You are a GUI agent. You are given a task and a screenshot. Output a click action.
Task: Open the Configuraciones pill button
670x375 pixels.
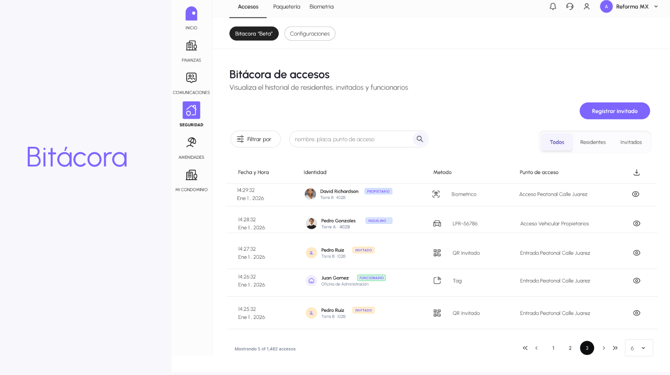tap(309, 33)
